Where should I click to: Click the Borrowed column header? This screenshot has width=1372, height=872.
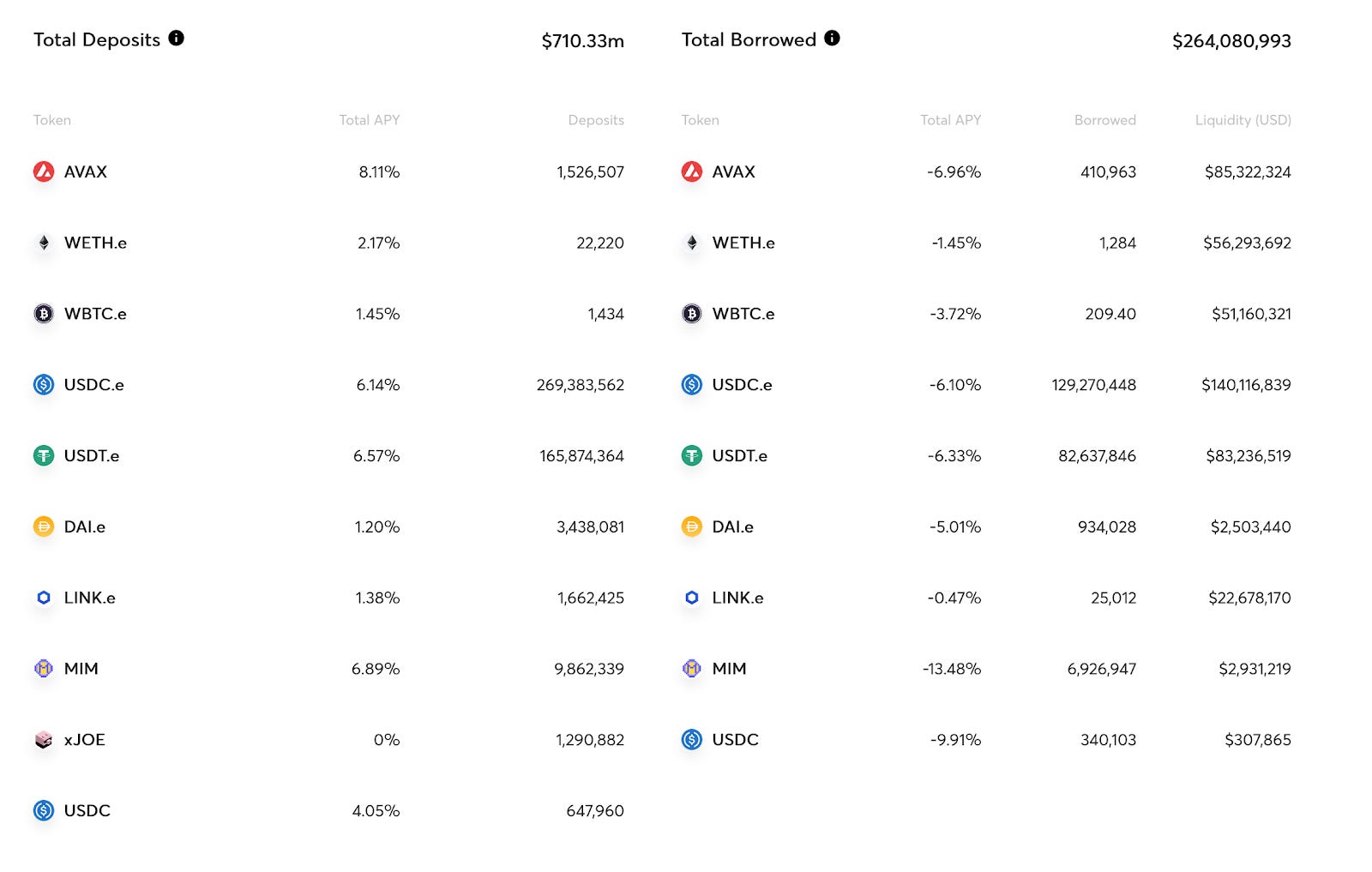click(1105, 120)
